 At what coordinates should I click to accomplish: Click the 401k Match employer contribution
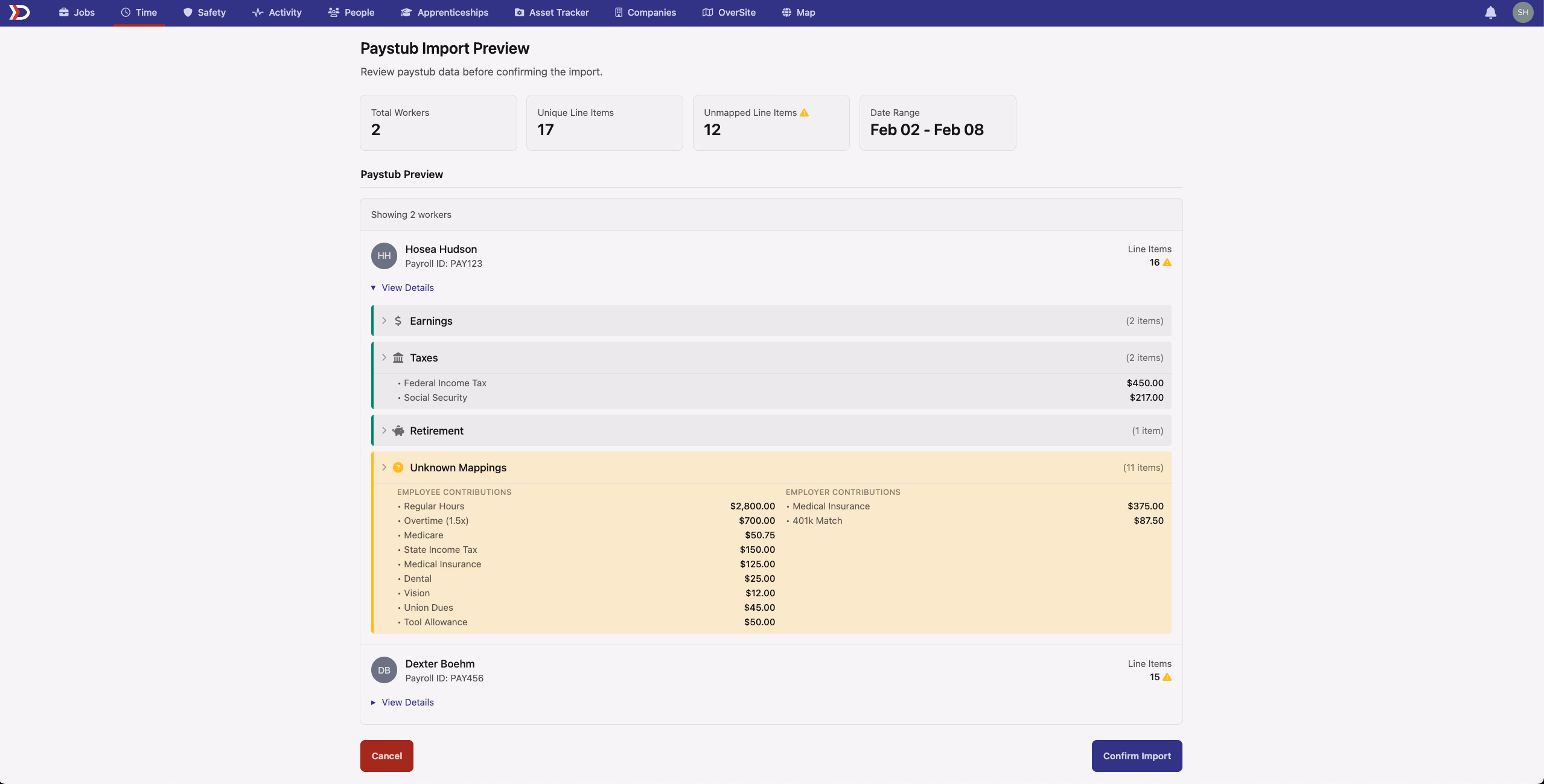point(975,521)
